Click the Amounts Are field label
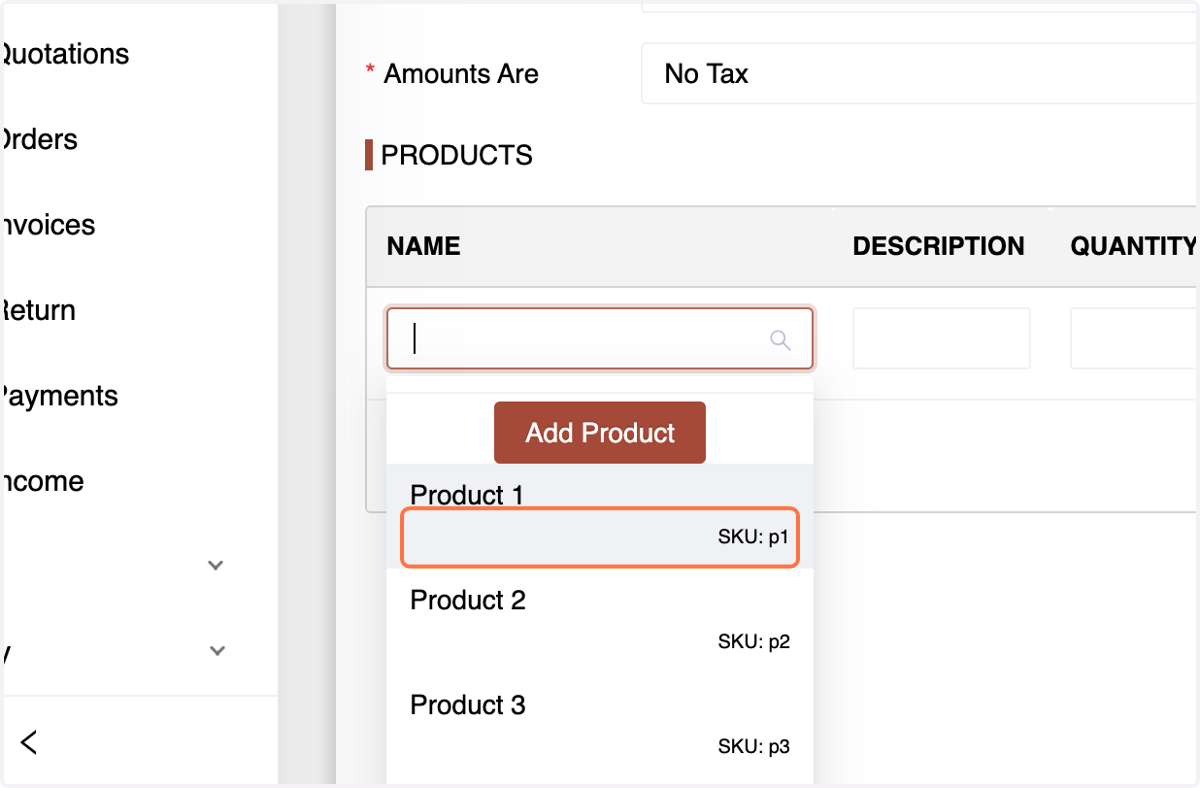This screenshot has height=788, width=1200. [461, 74]
